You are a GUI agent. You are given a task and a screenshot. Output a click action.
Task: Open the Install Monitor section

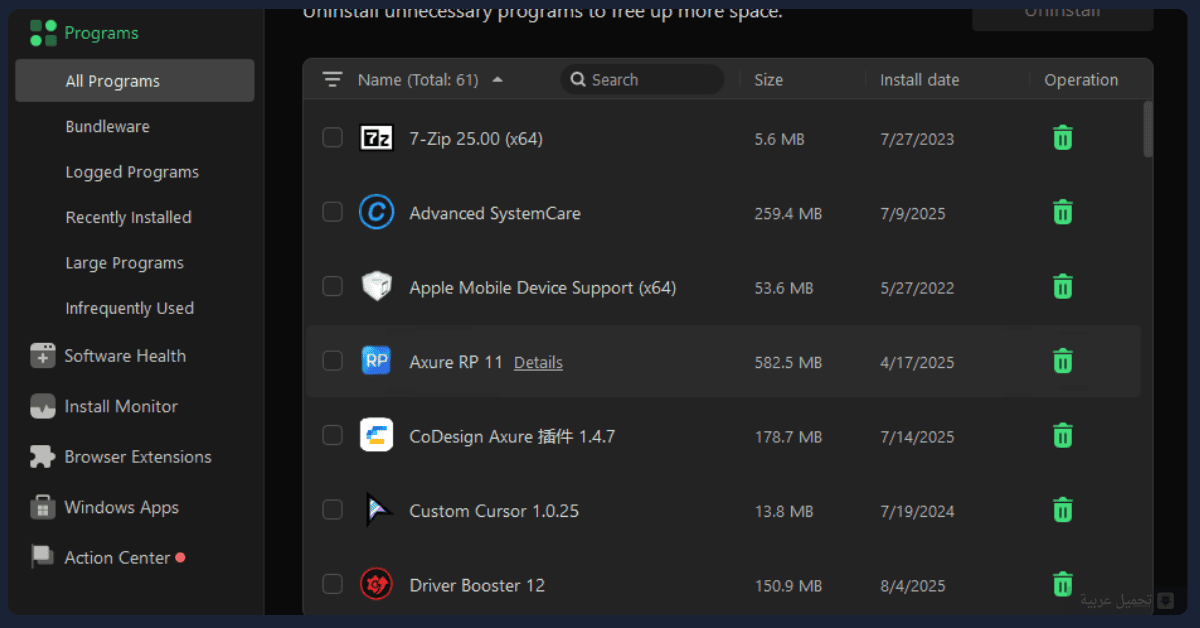(x=121, y=407)
